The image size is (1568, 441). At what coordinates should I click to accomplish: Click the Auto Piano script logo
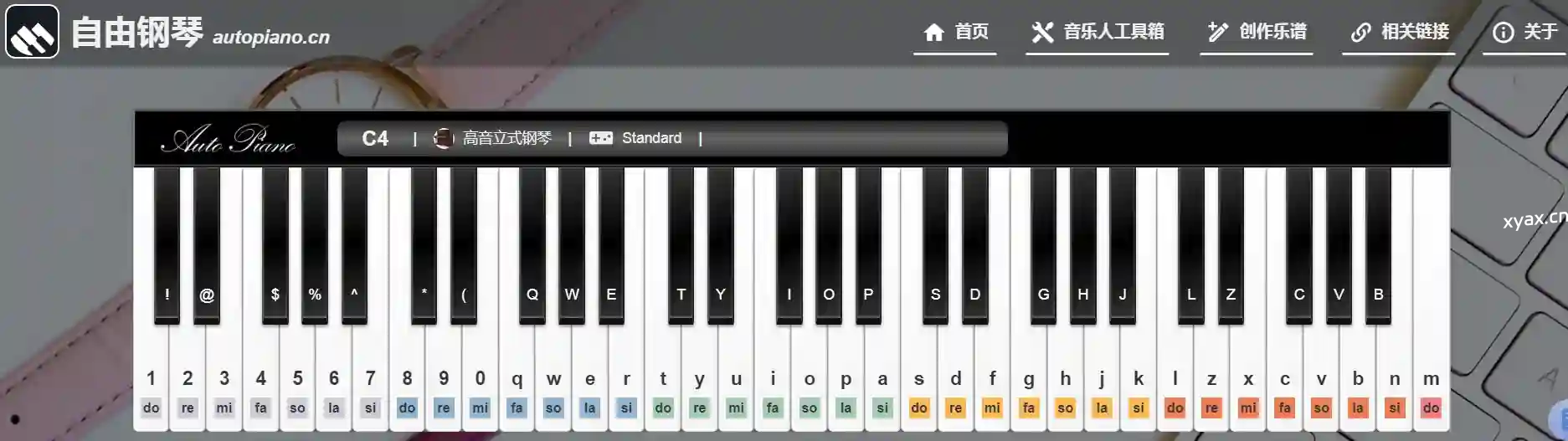[x=229, y=139]
